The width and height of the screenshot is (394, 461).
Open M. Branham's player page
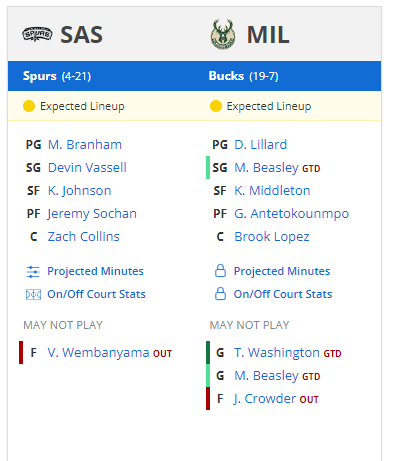[85, 145]
